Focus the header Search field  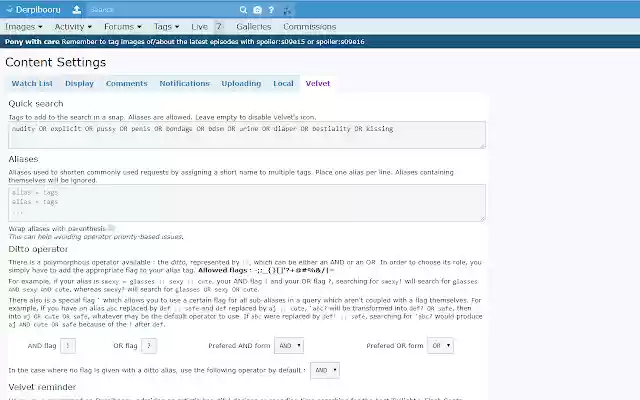pos(162,10)
